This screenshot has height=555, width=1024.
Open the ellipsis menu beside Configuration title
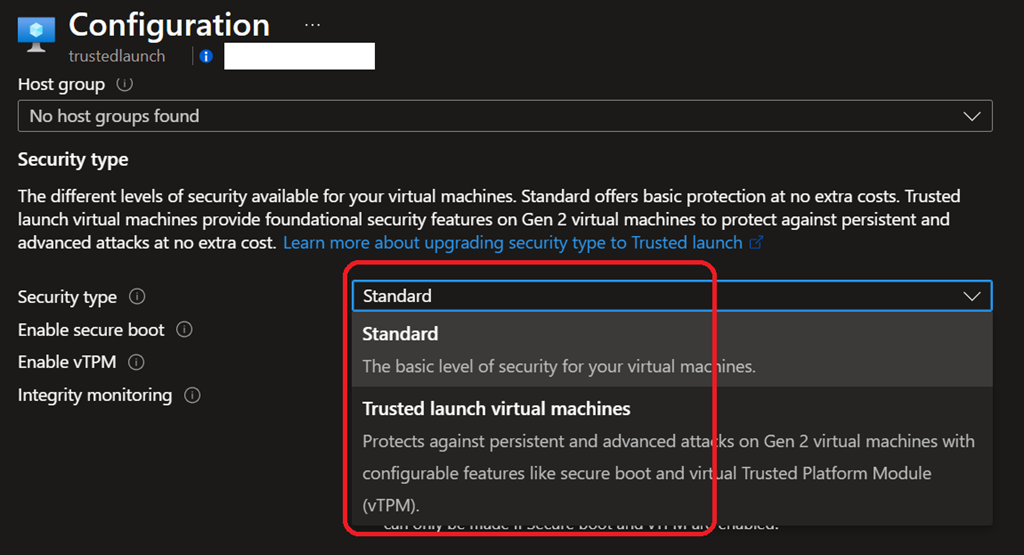tap(313, 24)
